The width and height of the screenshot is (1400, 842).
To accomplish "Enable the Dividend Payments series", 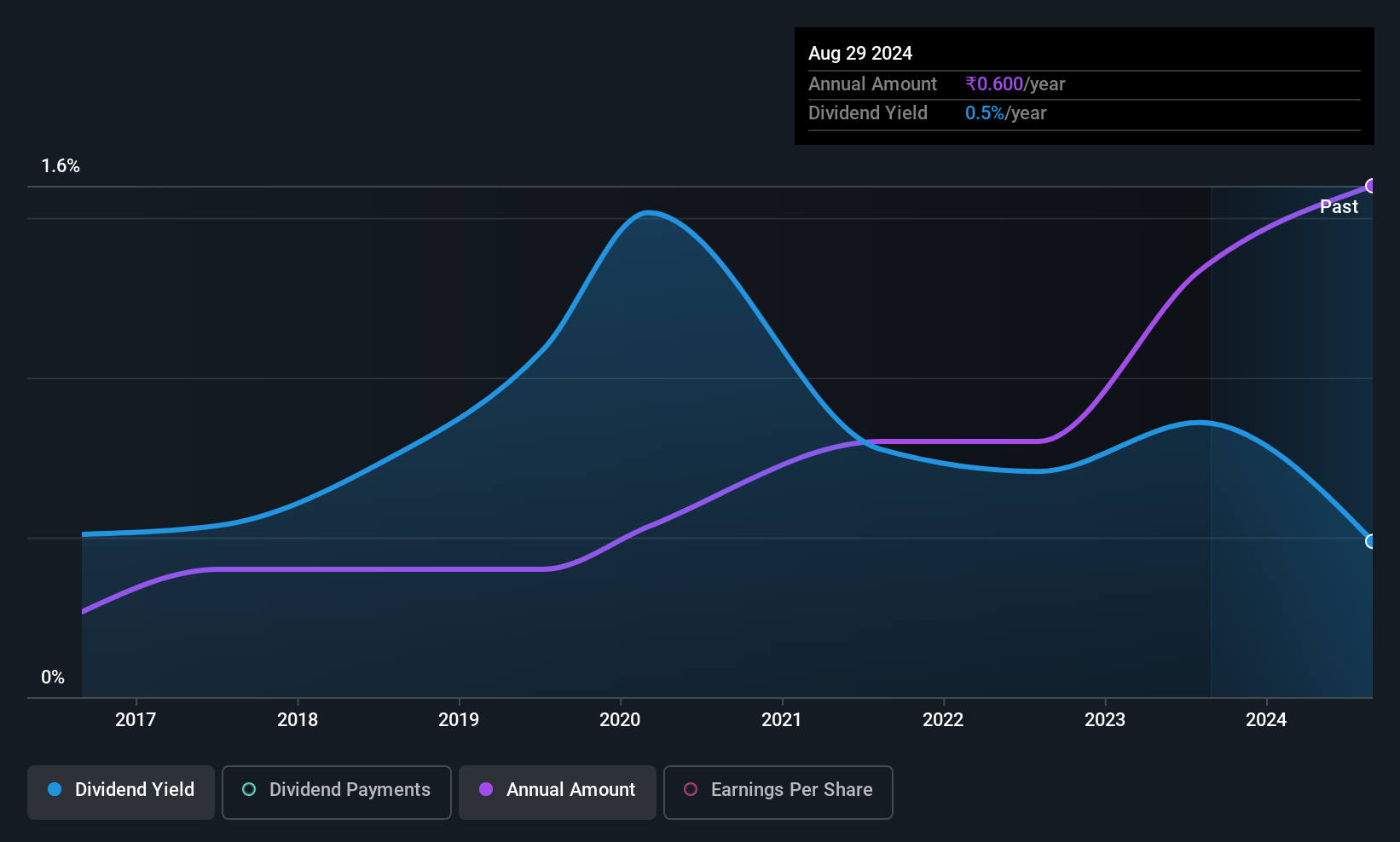I will point(337,793).
